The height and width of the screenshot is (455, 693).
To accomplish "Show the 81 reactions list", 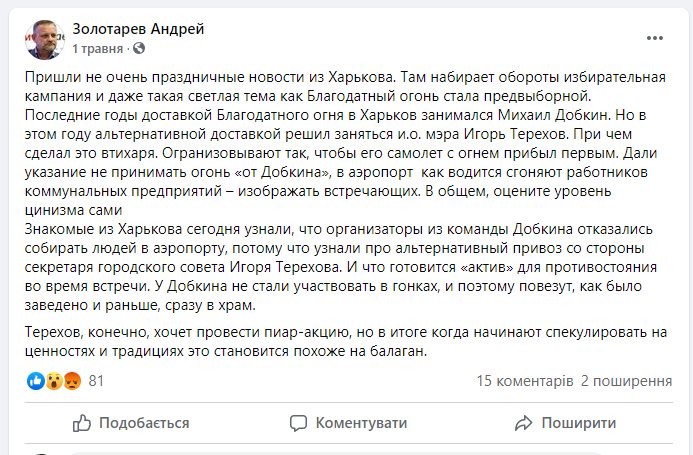I will pos(97,381).
